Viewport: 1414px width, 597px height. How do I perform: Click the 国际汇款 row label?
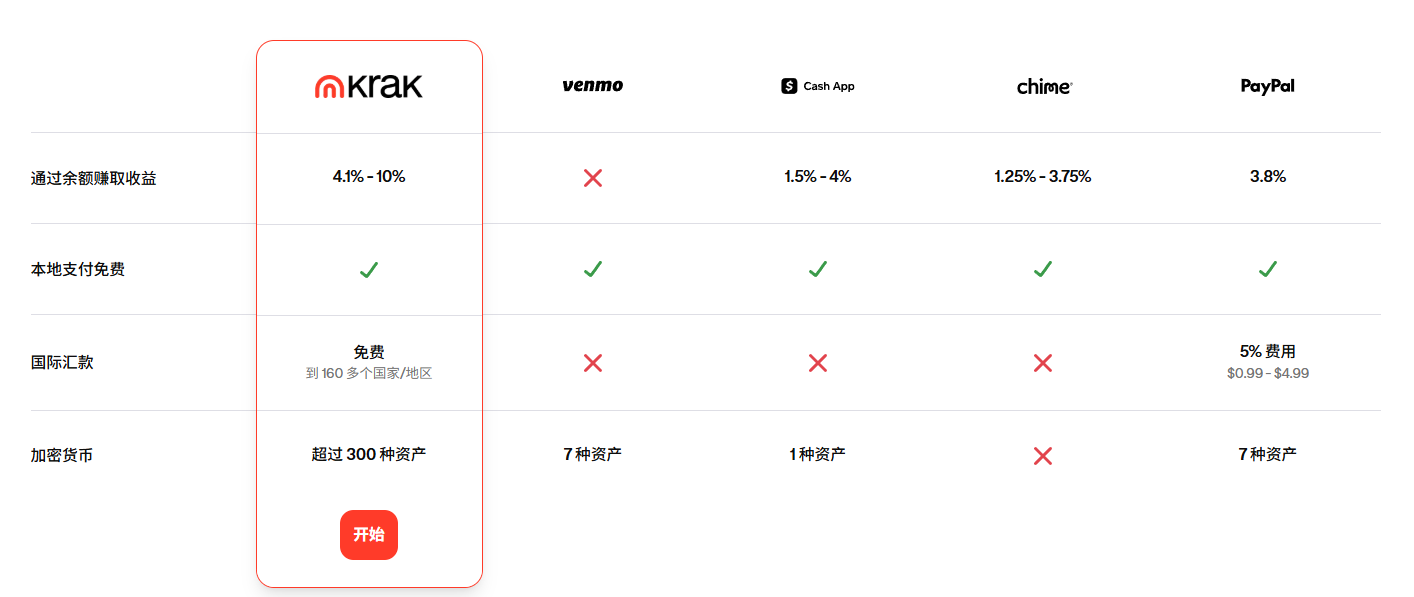point(62,362)
